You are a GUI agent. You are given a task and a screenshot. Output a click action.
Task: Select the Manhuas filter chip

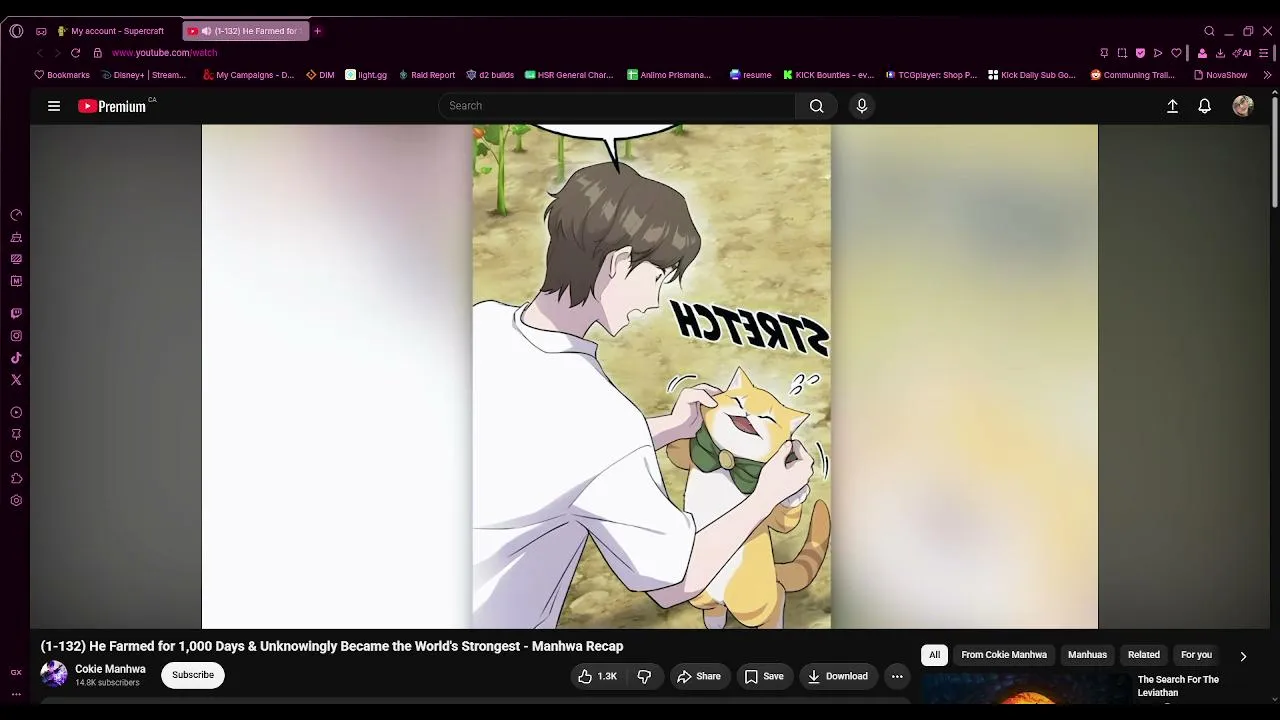click(1087, 655)
